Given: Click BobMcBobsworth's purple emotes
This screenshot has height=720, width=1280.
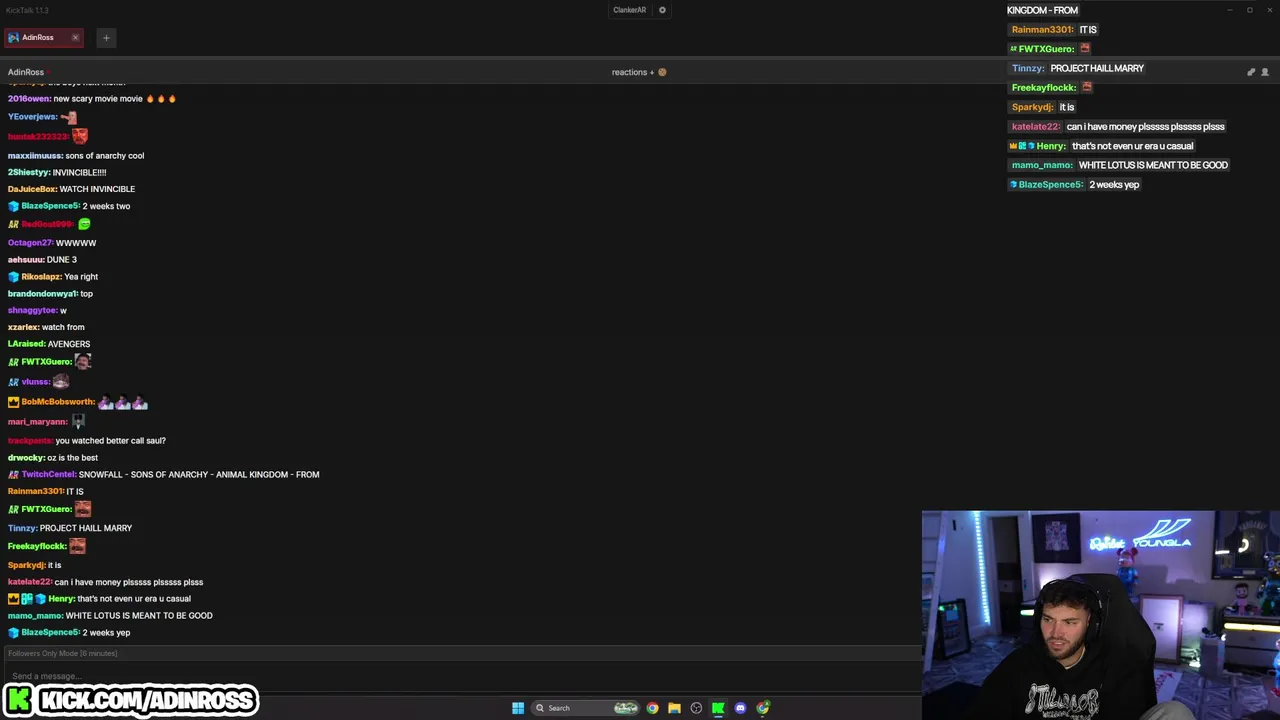Looking at the screenshot, I should [x=123, y=403].
